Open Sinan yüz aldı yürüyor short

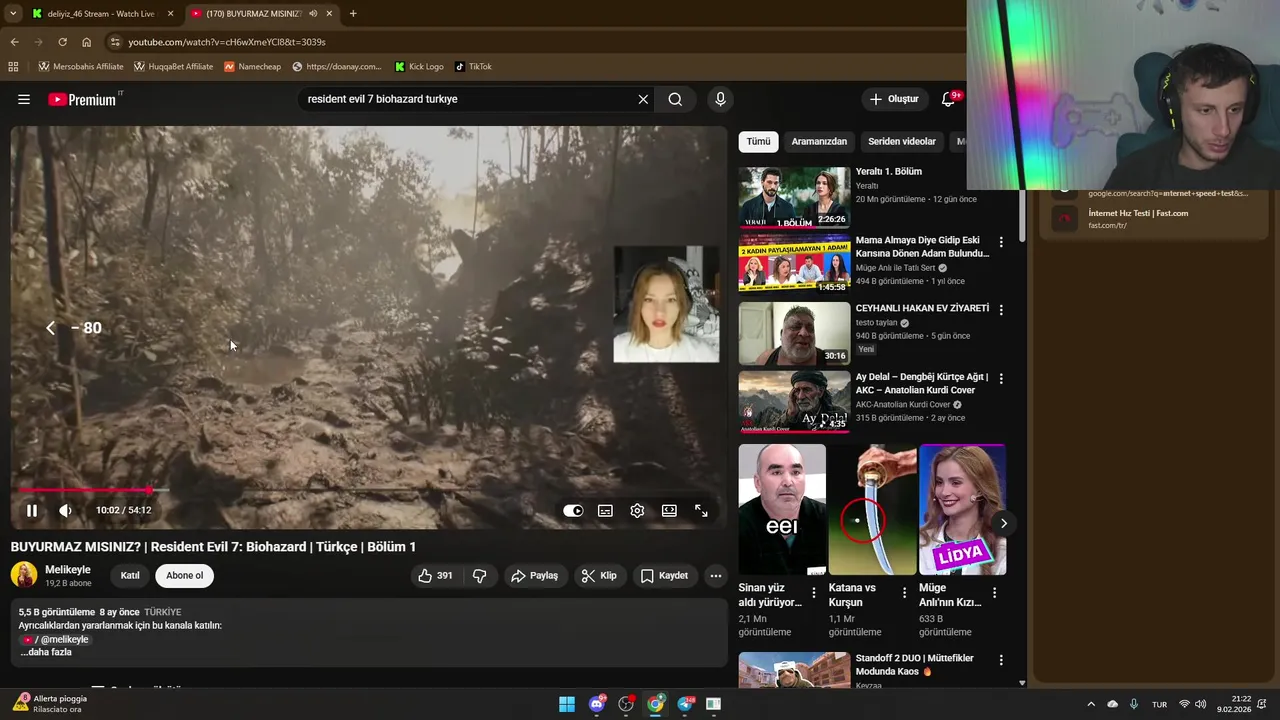782,509
